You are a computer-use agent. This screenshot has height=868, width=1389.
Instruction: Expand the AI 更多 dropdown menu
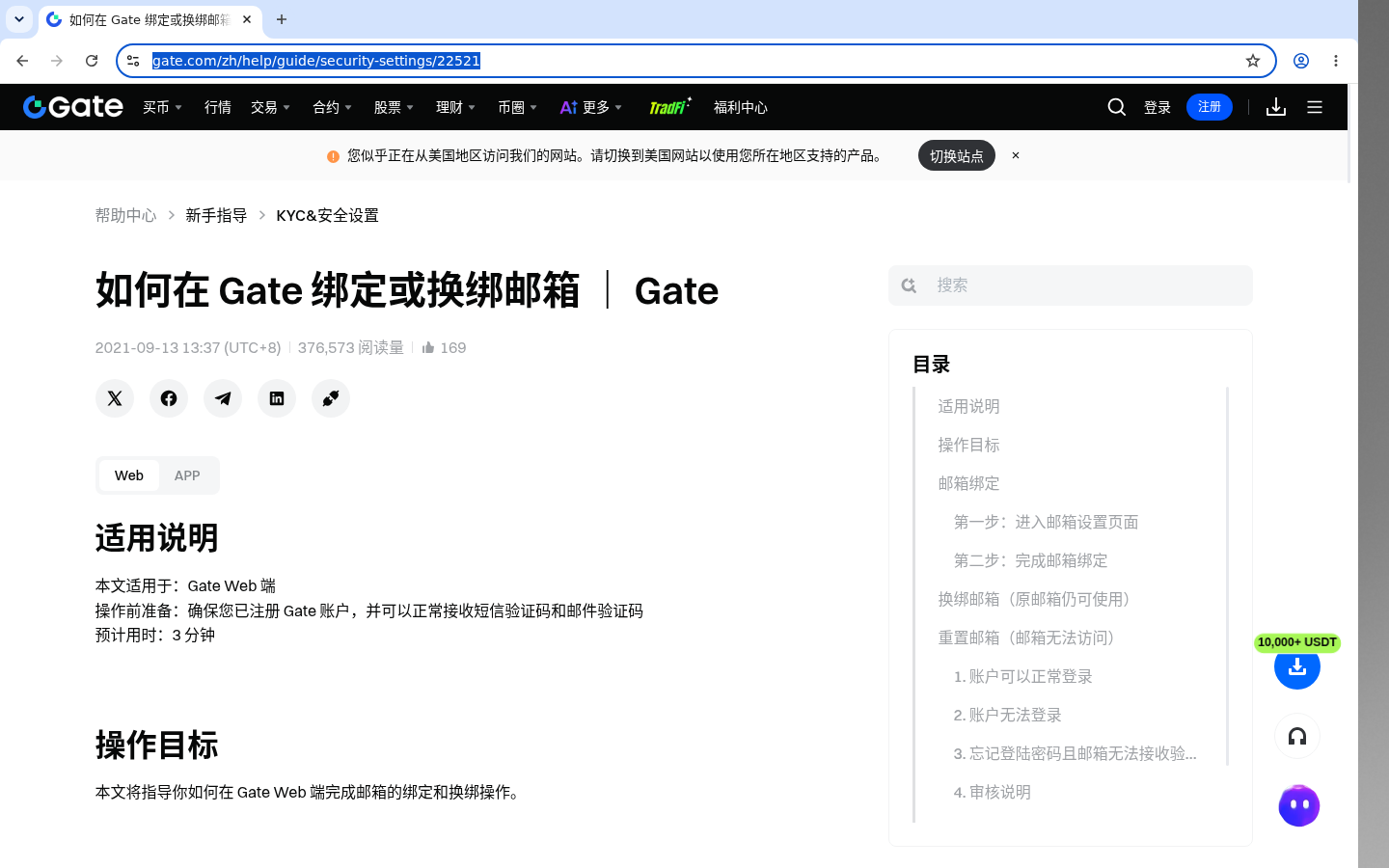591,107
